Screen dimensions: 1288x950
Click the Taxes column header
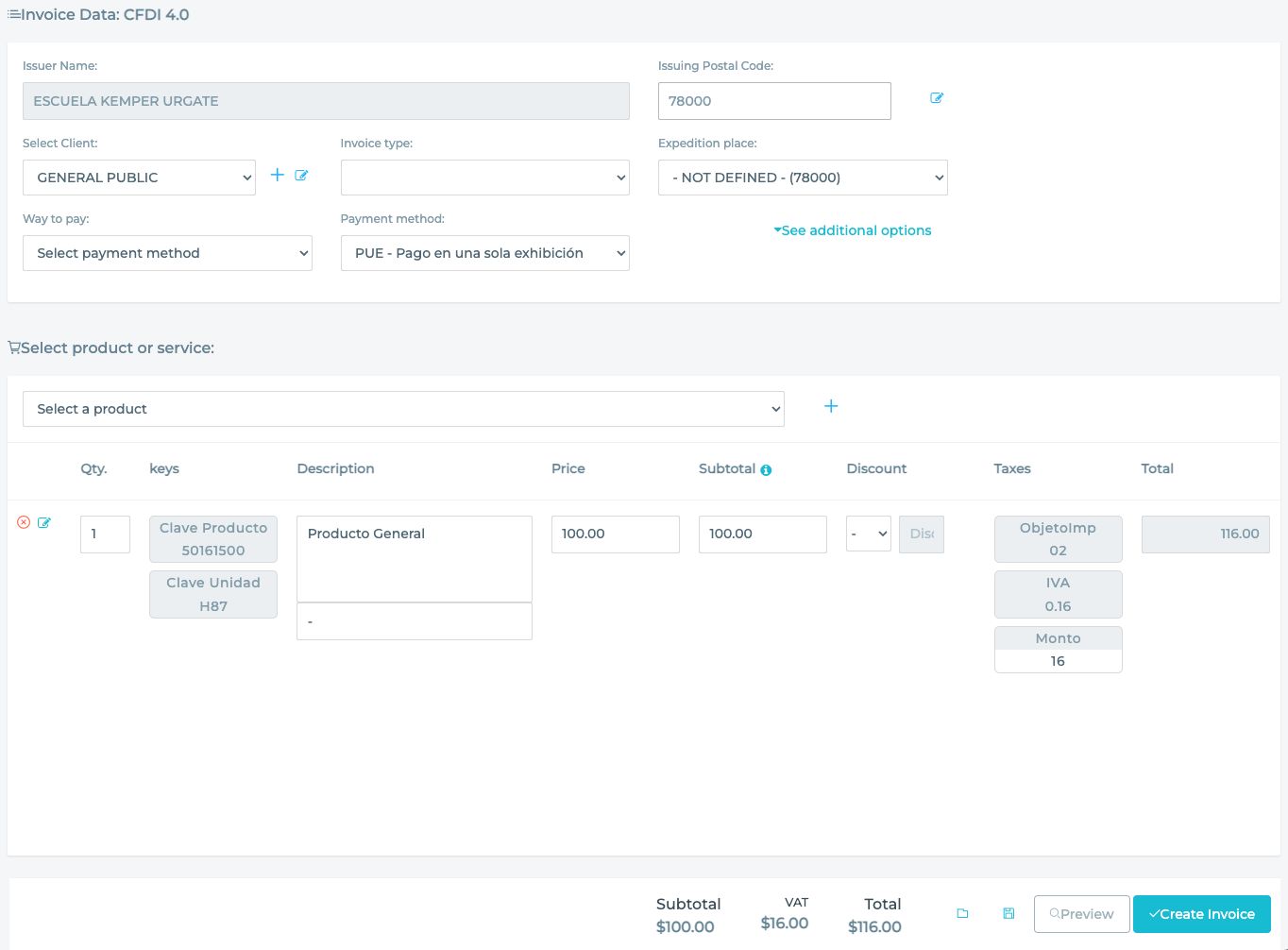click(1012, 468)
